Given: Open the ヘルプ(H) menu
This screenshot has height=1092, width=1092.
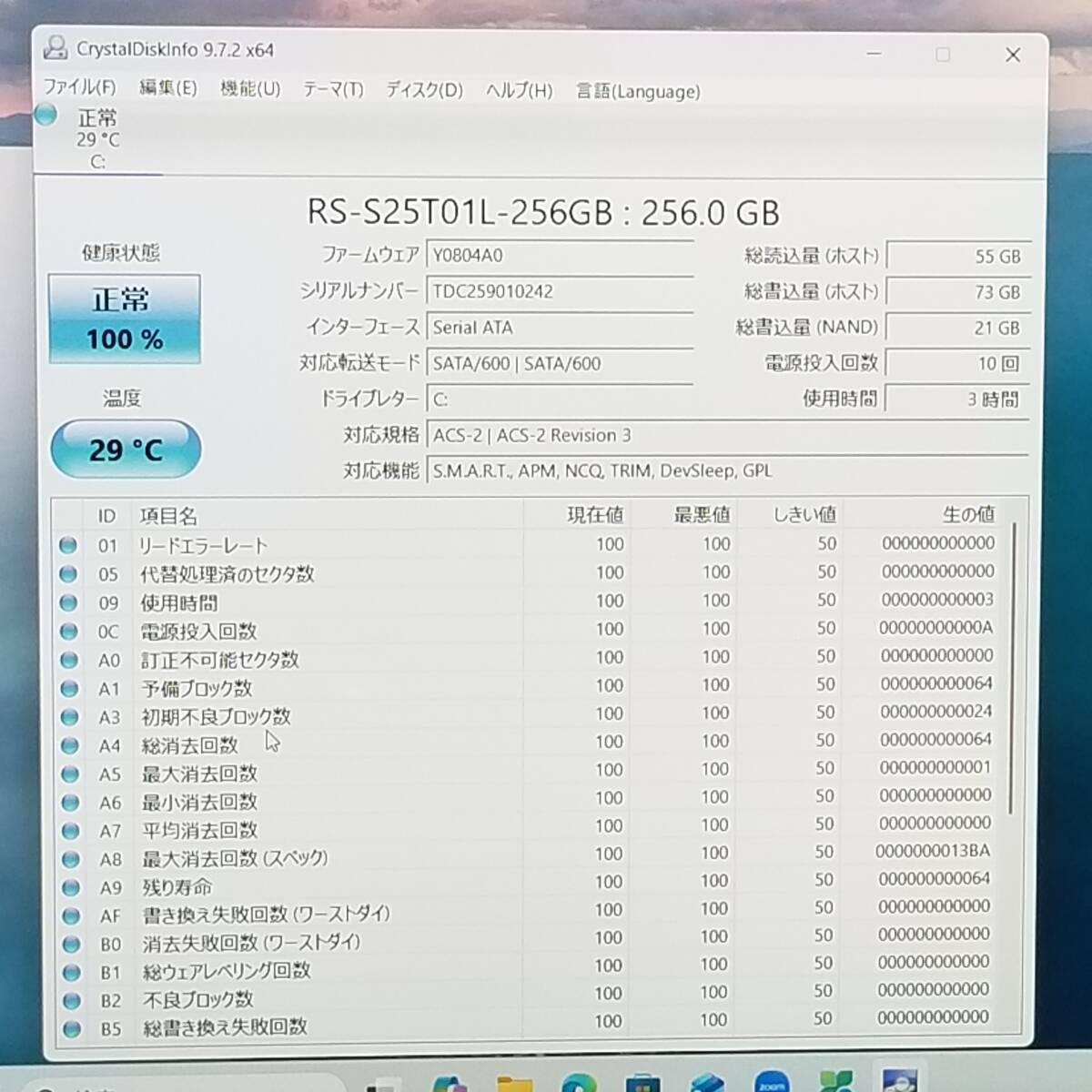Looking at the screenshot, I should (x=519, y=90).
